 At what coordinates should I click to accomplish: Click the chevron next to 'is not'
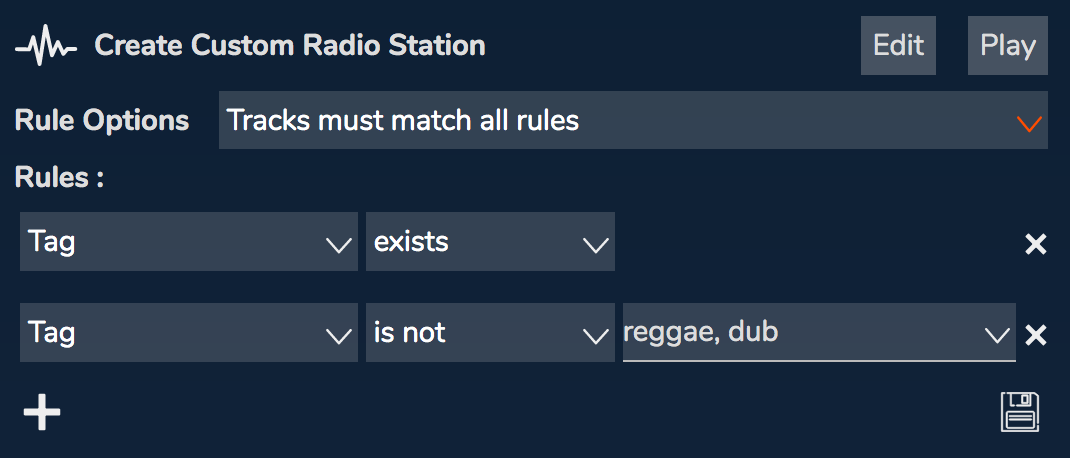596,335
